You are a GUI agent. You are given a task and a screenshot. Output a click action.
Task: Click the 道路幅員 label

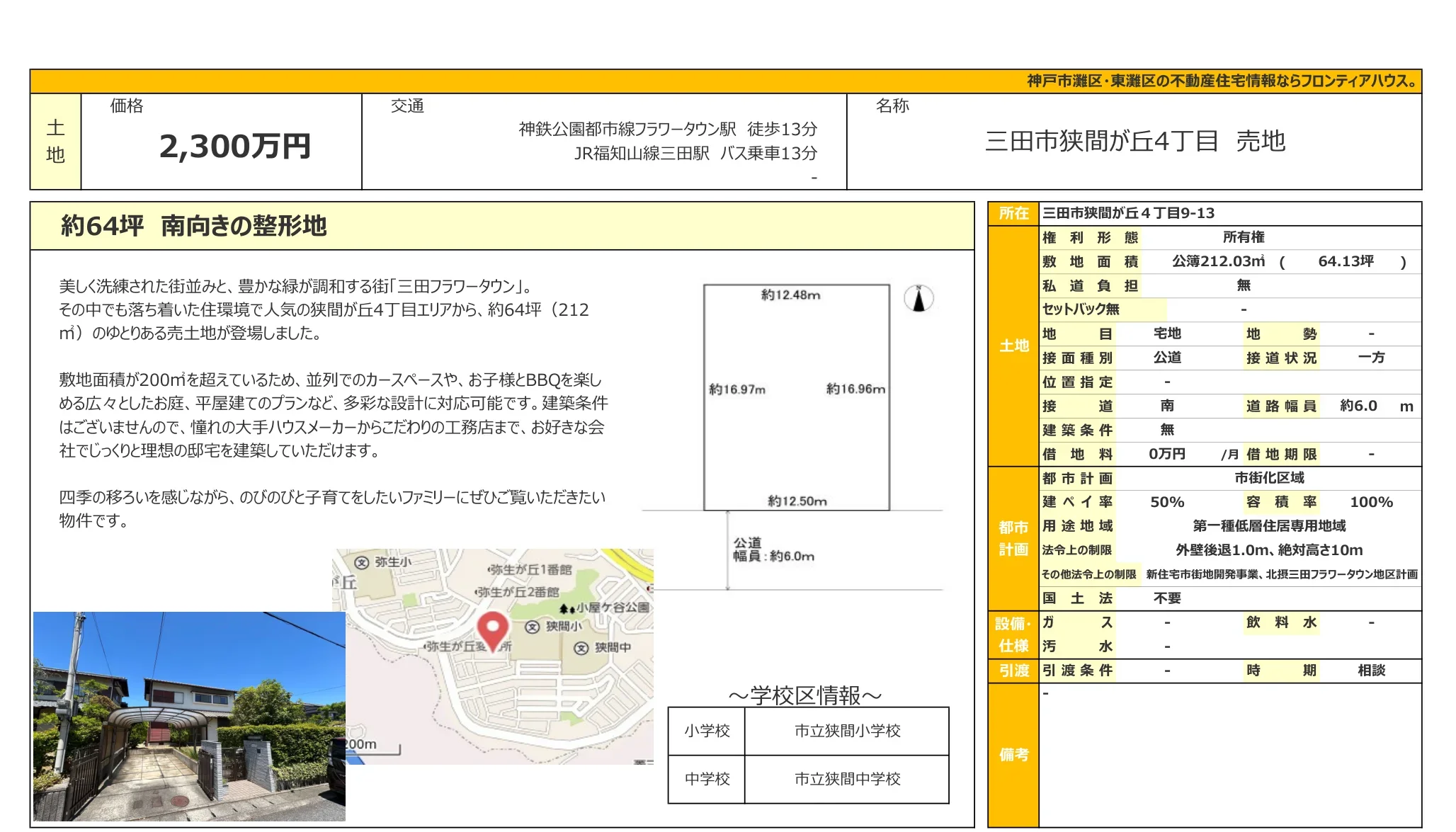(x=1281, y=406)
